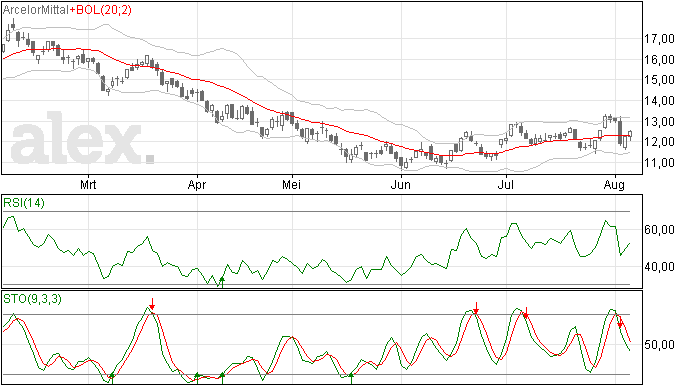Viewport: 690px width, 387px height.
Task: Click the STO(9,3,3) panel label
Action: coord(33,299)
